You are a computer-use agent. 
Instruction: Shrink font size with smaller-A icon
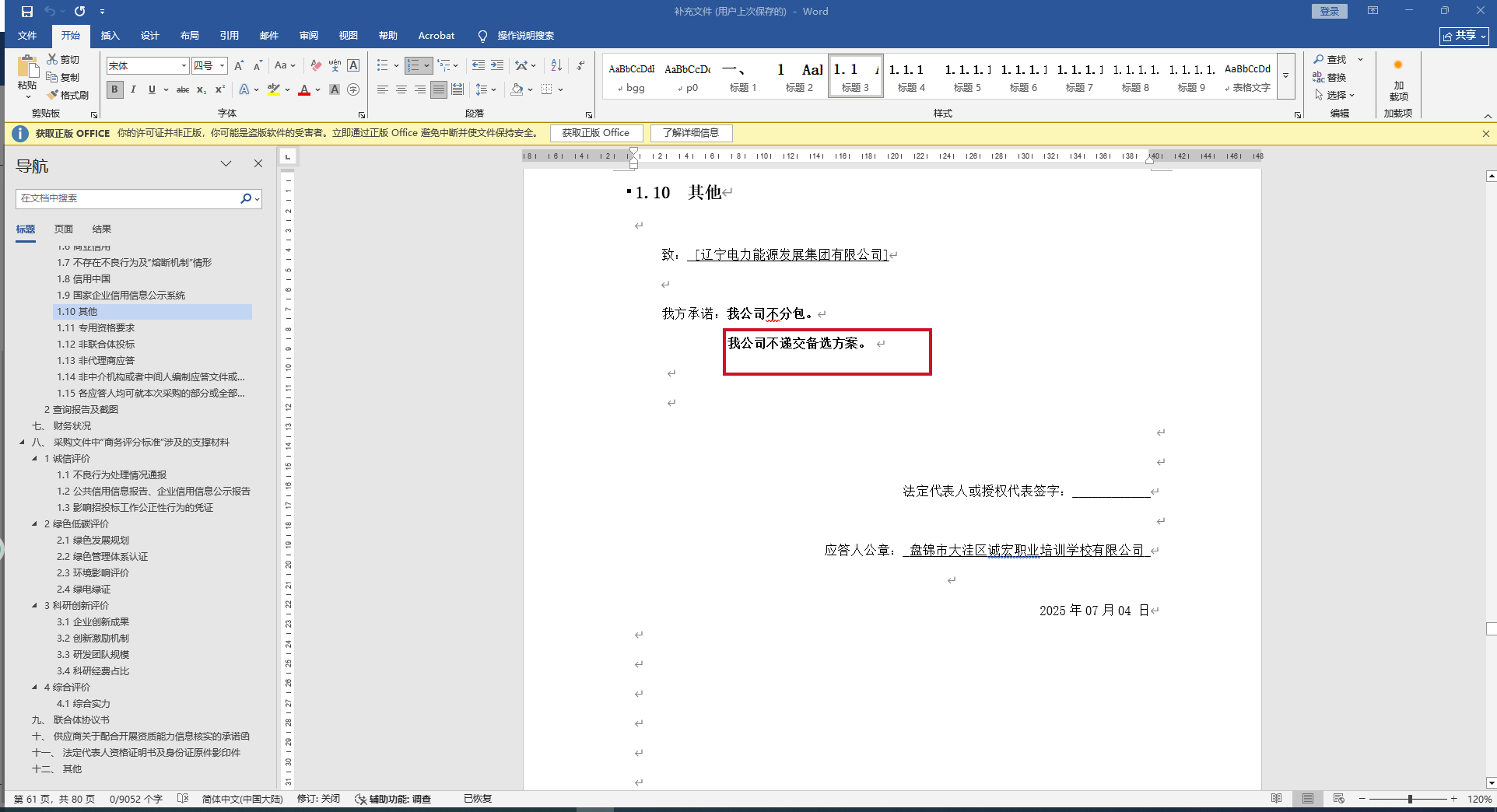pyautogui.click(x=258, y=66)
